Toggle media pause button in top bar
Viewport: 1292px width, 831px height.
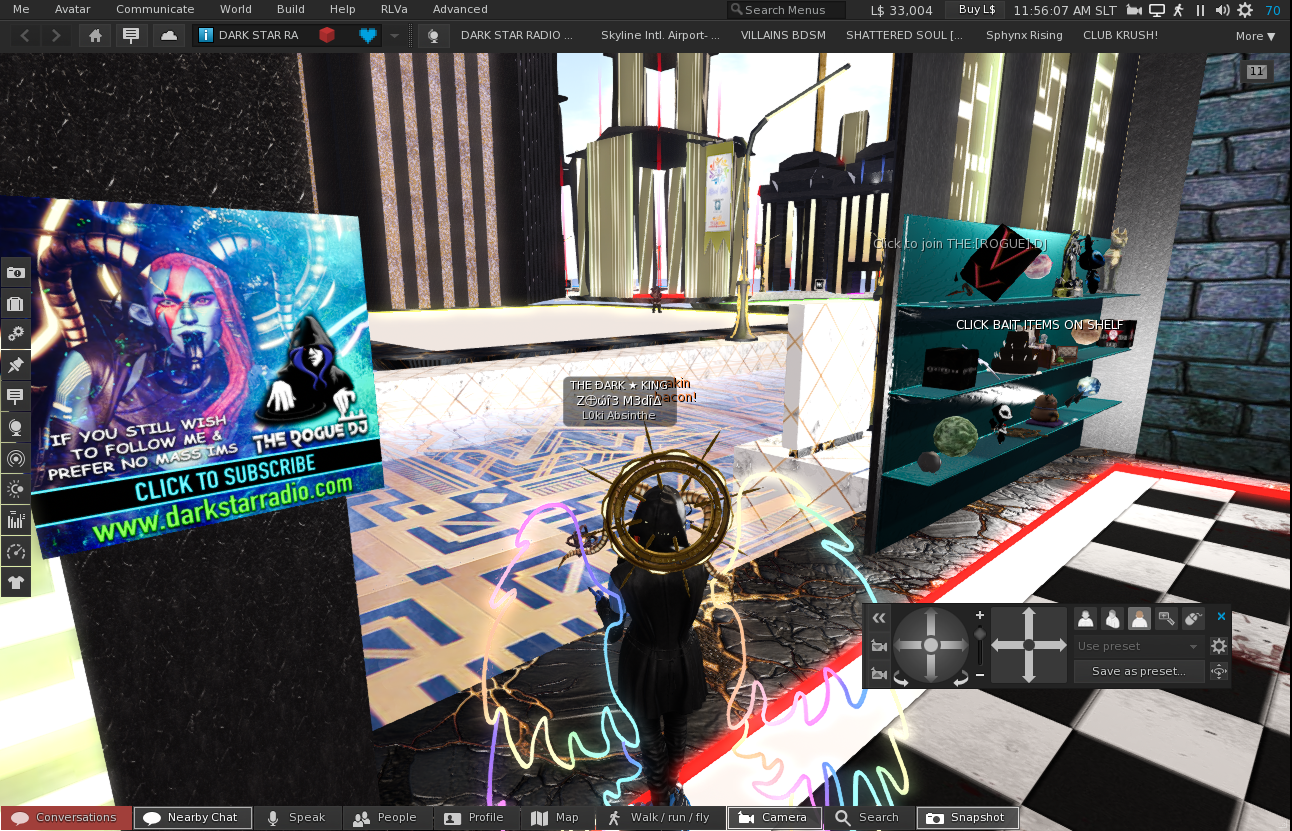(x=1200, y=10)
